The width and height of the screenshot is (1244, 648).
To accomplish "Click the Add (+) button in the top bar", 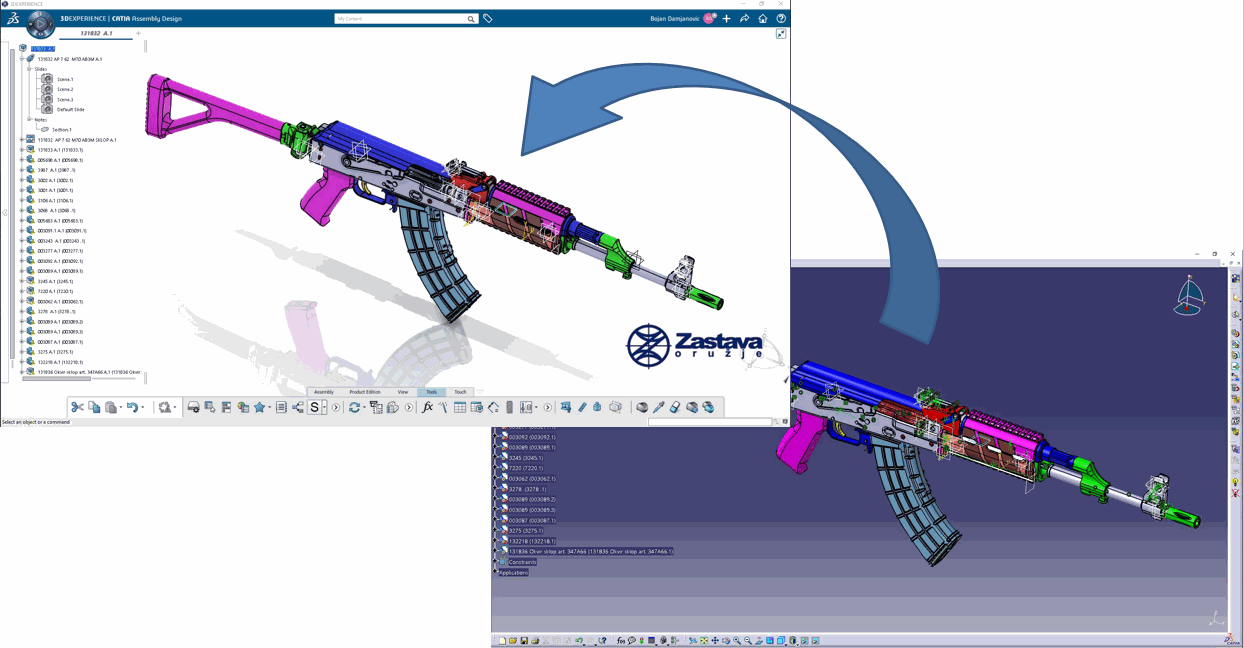I will pos(727,18).
